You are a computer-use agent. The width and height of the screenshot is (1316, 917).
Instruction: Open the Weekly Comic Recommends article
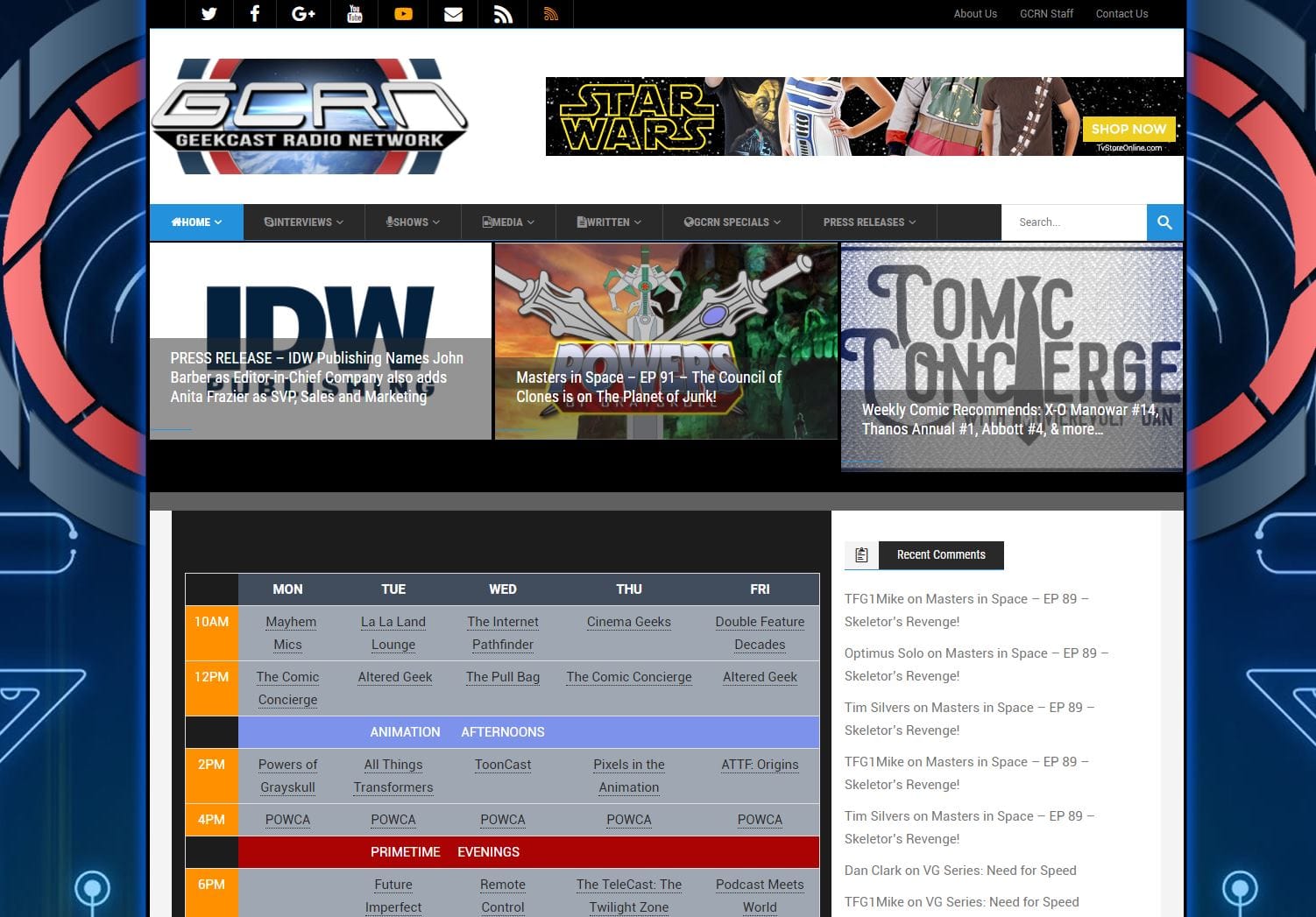pos(1010,420)
